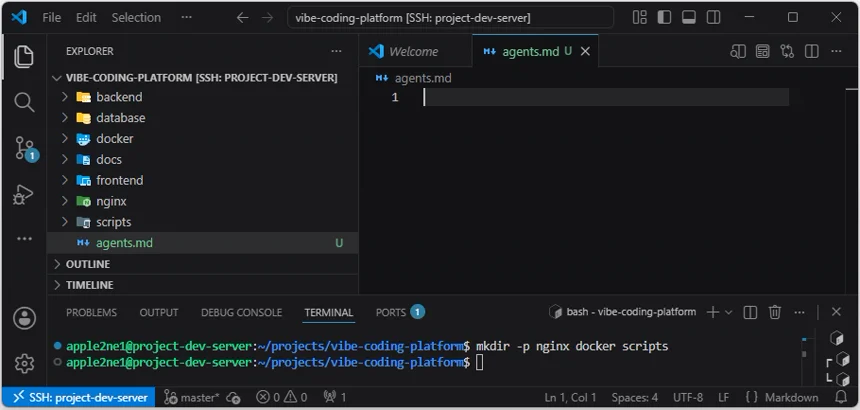Viewport: 860px width, 410px height.
Task: Click the second editor toolbar preview icon
Action: (x=762, y=52)
